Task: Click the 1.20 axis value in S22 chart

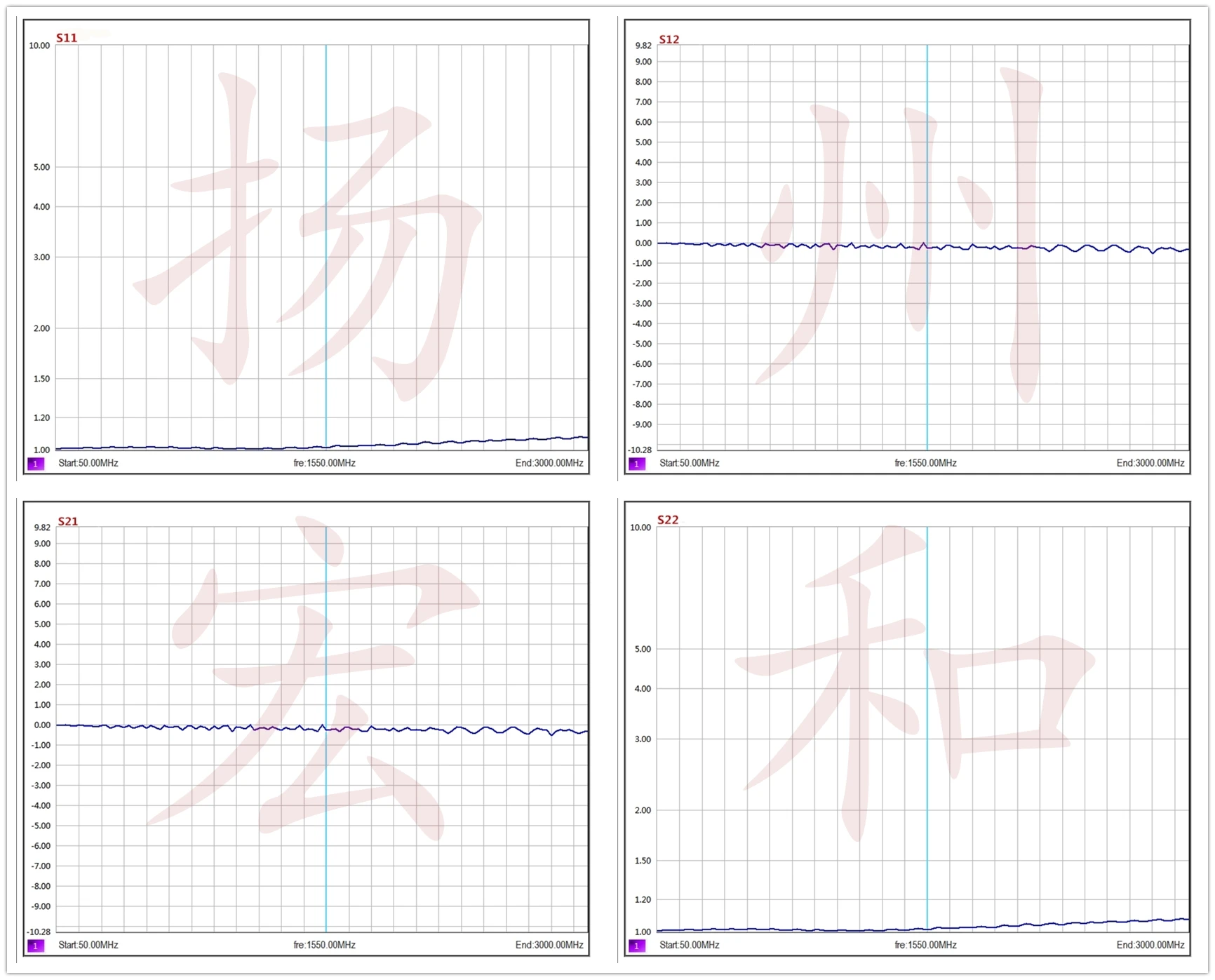Action: click(643, 900)
